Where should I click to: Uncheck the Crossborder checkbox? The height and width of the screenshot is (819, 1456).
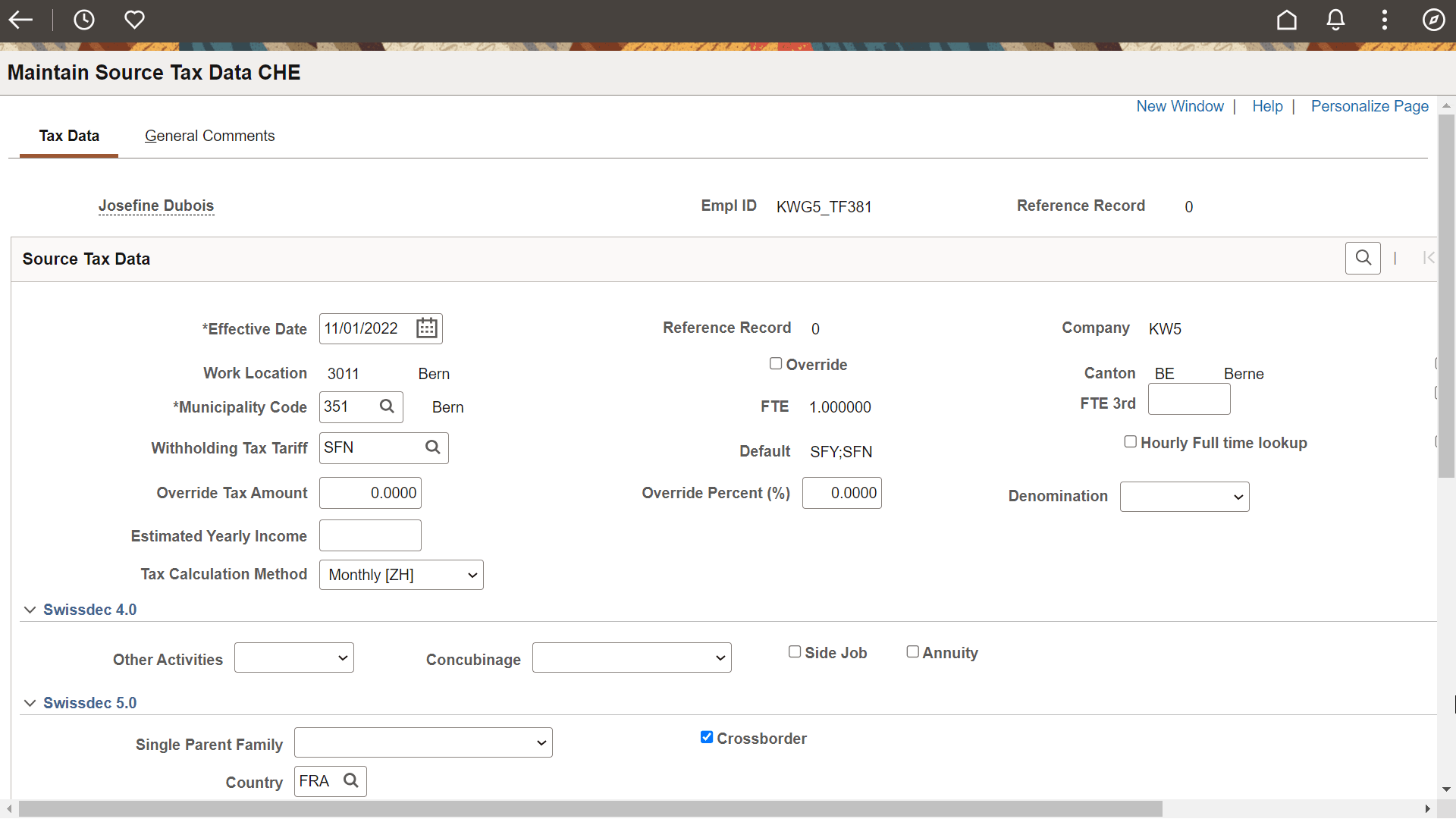[x=706, y=736]
